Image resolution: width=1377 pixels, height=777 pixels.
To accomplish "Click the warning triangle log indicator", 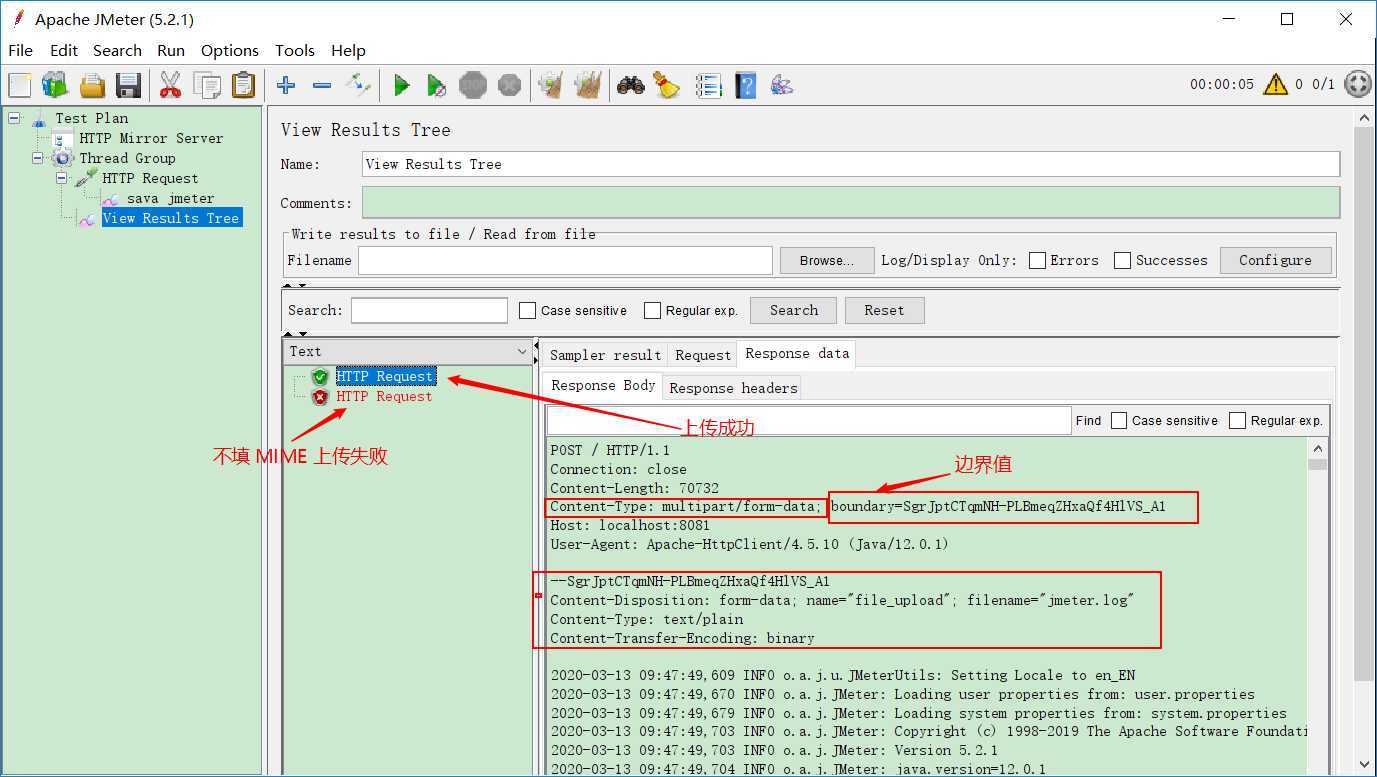I will pos(1275,84).
